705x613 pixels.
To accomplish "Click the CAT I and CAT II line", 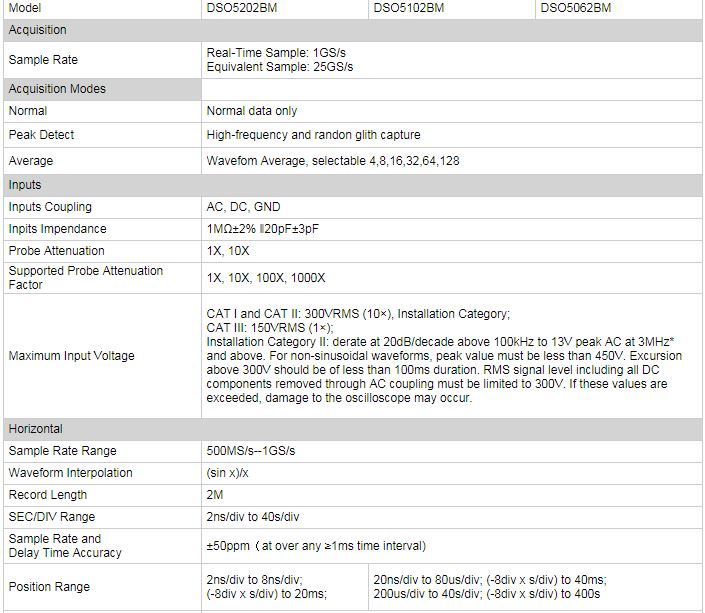I will 358,313.
